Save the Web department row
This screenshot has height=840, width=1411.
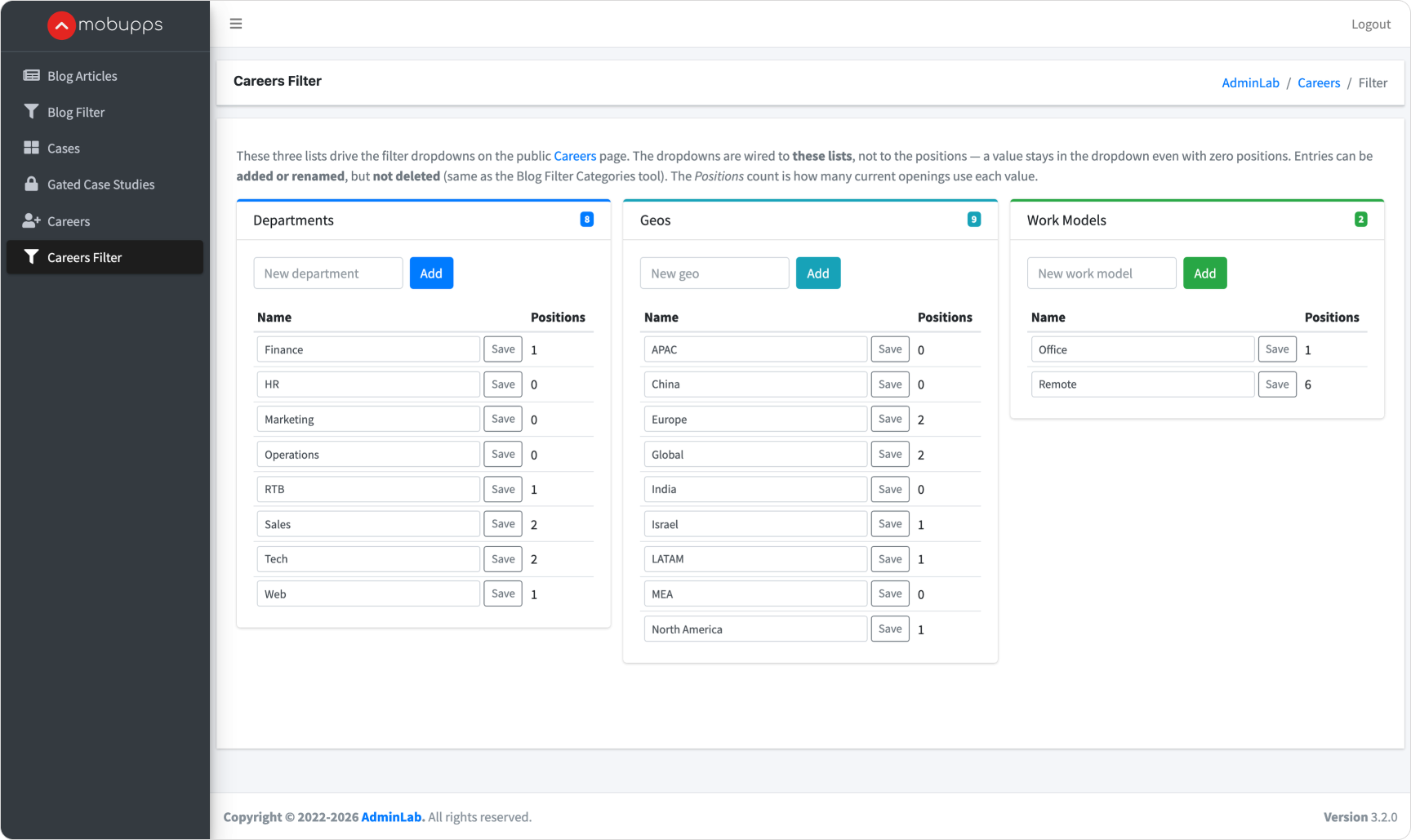point(503,593)
